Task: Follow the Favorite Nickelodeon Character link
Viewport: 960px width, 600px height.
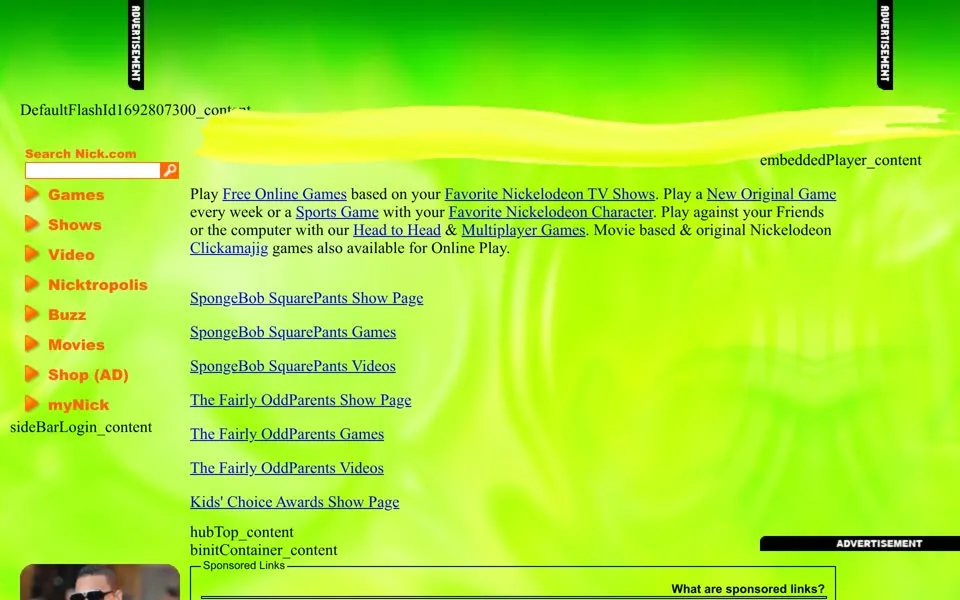Action: (551, 212)
